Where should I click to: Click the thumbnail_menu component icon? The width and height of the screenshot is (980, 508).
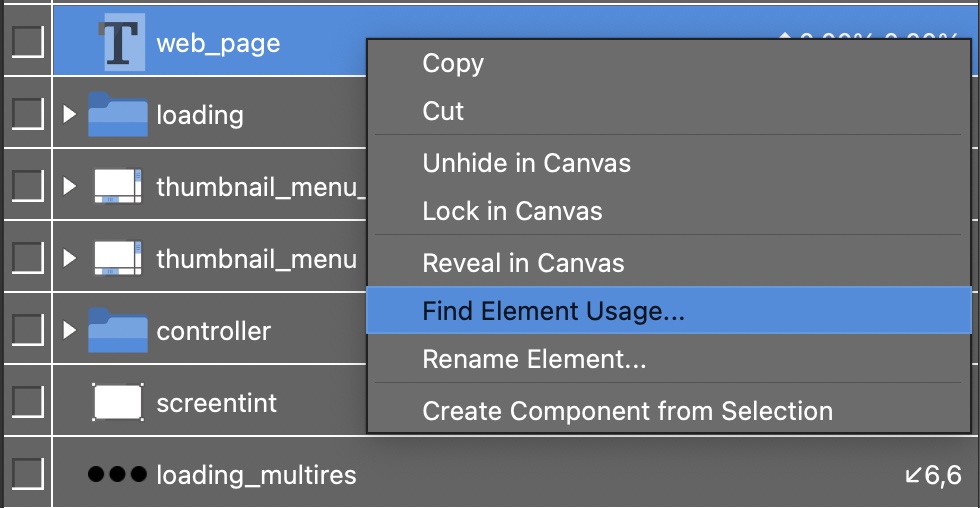[x=118, y=258]
